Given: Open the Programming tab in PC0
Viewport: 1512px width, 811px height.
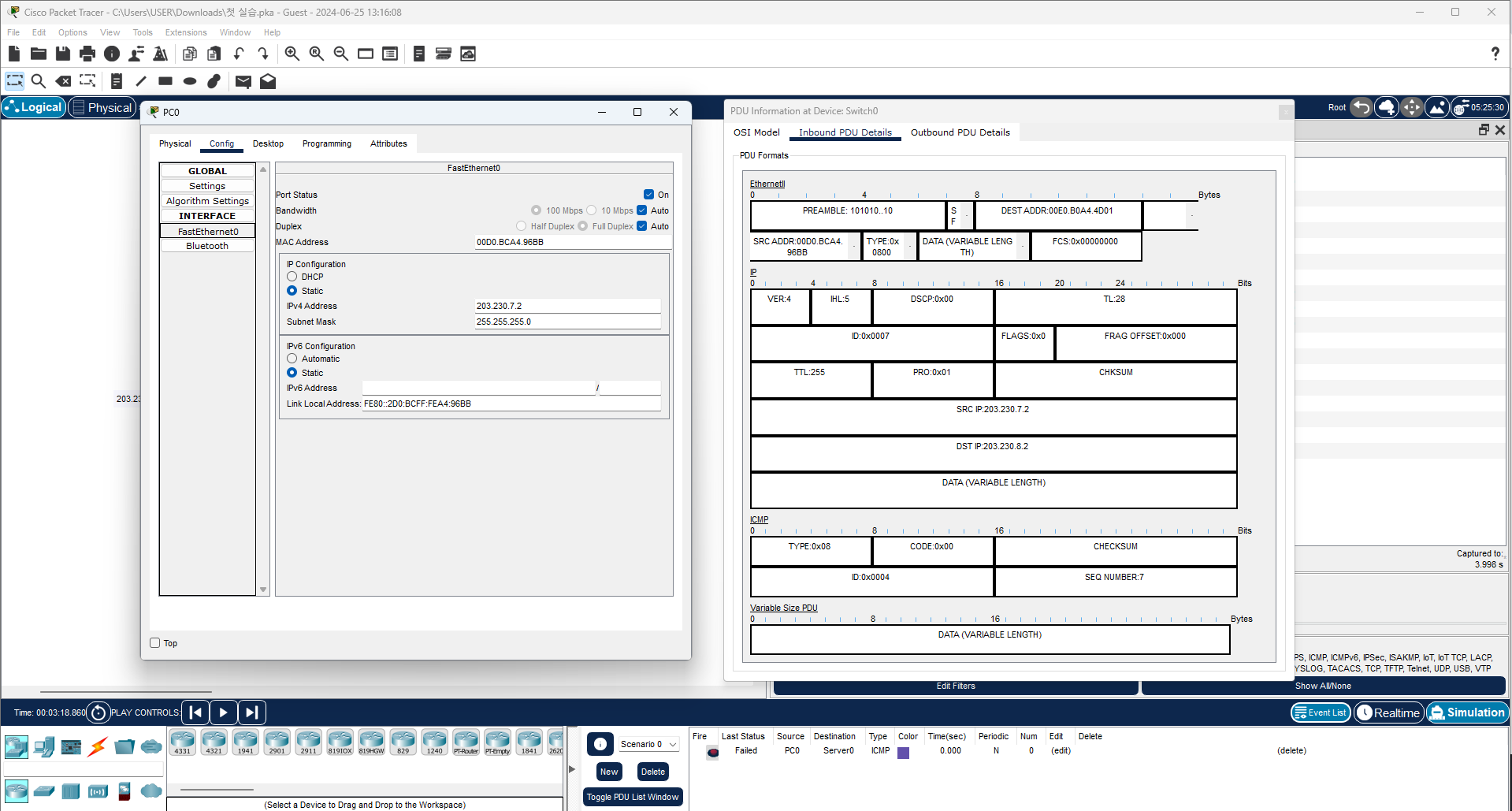Looking at the screenshot, I should click(x=327, y=143).
